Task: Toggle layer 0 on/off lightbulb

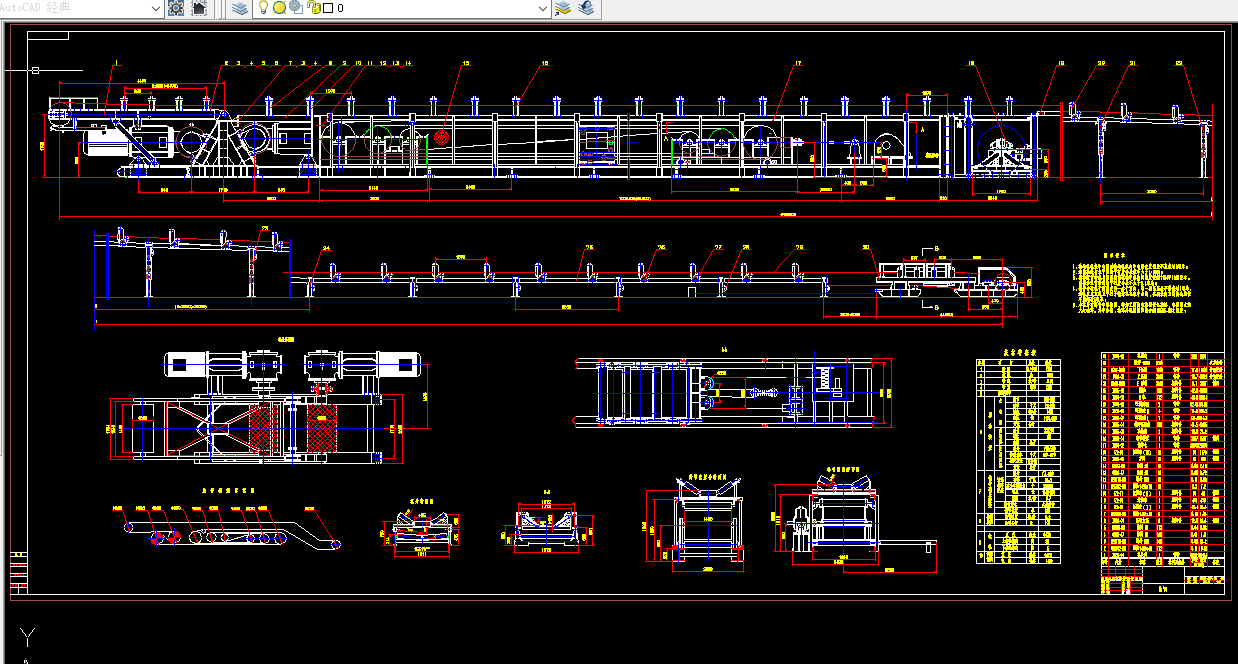Action: [264, 8]
